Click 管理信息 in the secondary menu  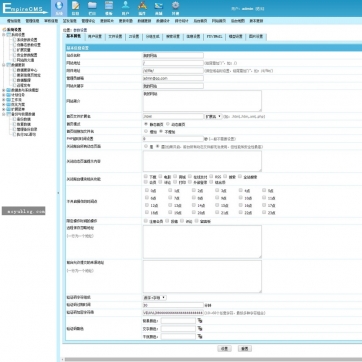32,21
